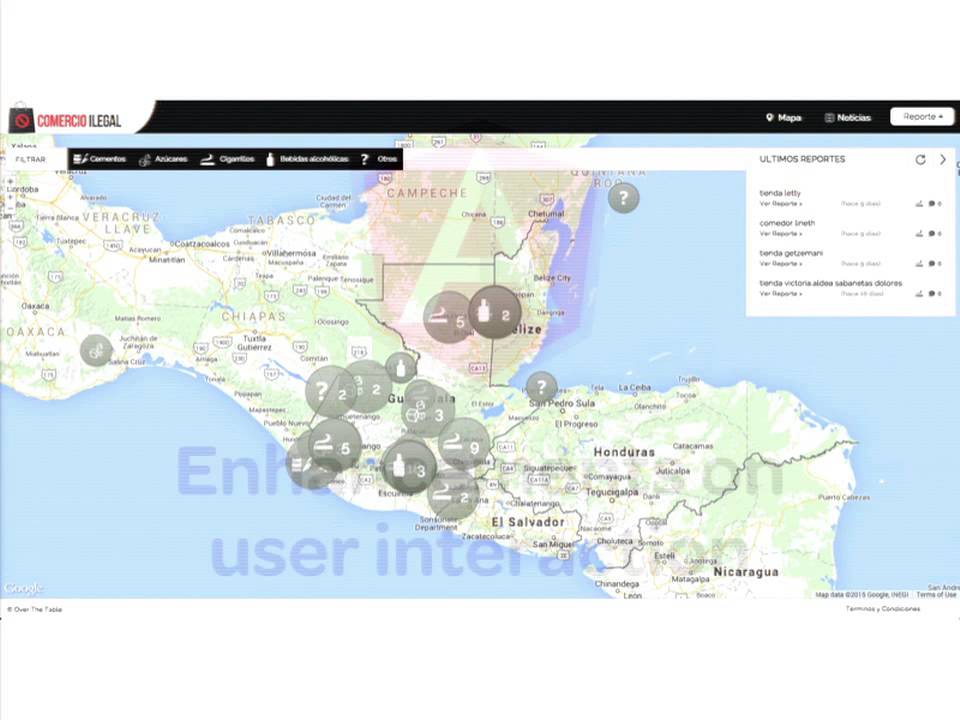Open Ver Reporte for tienda victoria aldea sabanetas
Screen dimensions: 960x720
pyautogui.click(x=781, y=293)
